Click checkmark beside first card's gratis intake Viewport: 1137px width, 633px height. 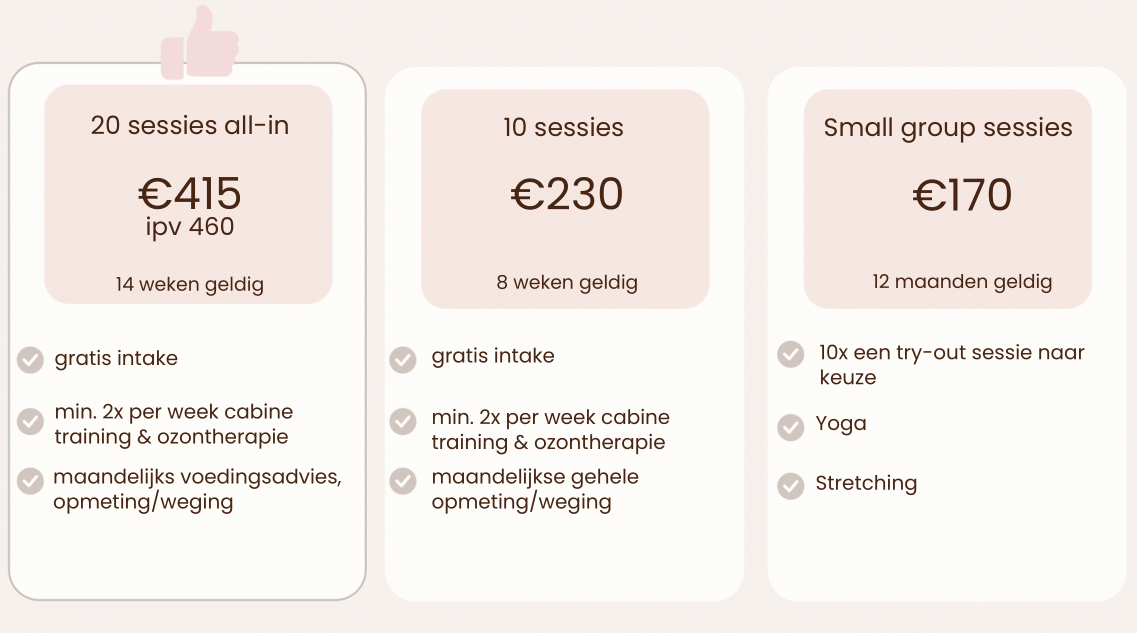[x=30, y=359]
